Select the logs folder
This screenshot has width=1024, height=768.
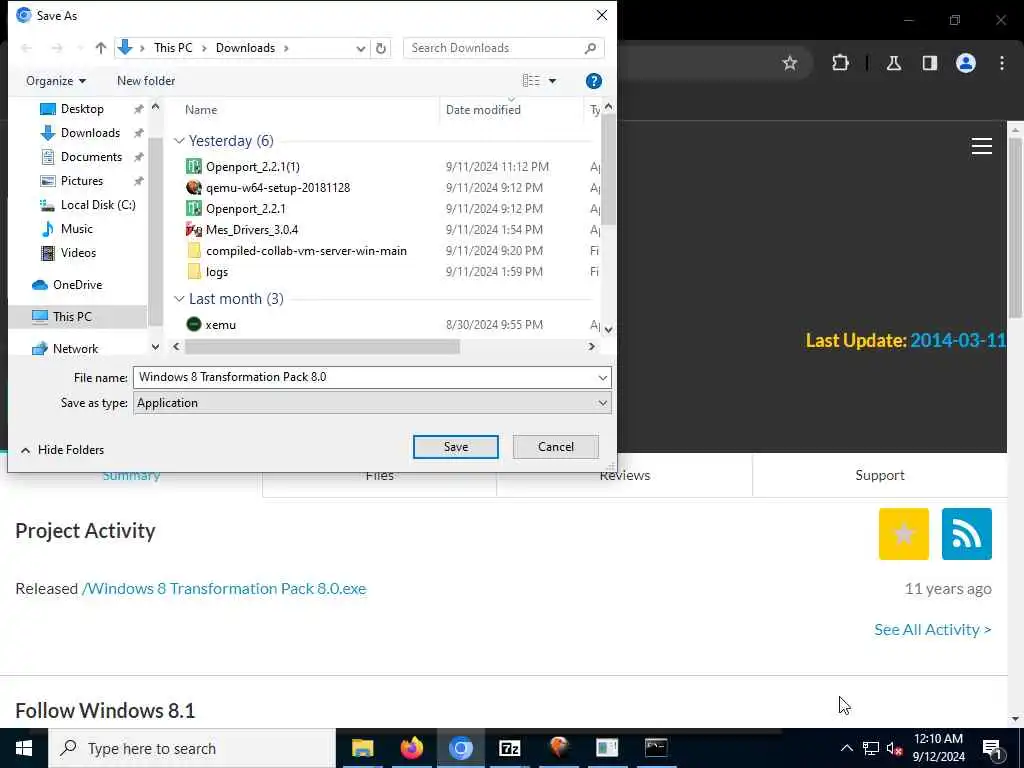tap(217, 272)
